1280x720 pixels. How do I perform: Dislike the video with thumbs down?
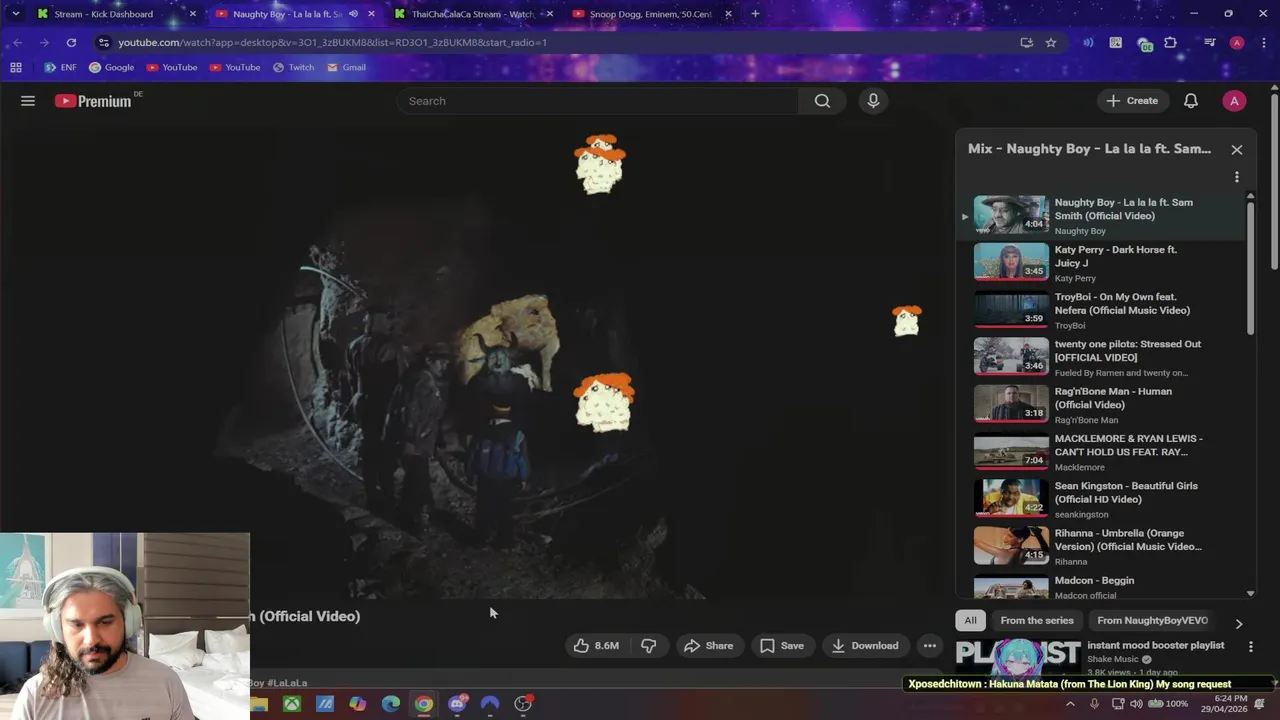coord(649,646)
